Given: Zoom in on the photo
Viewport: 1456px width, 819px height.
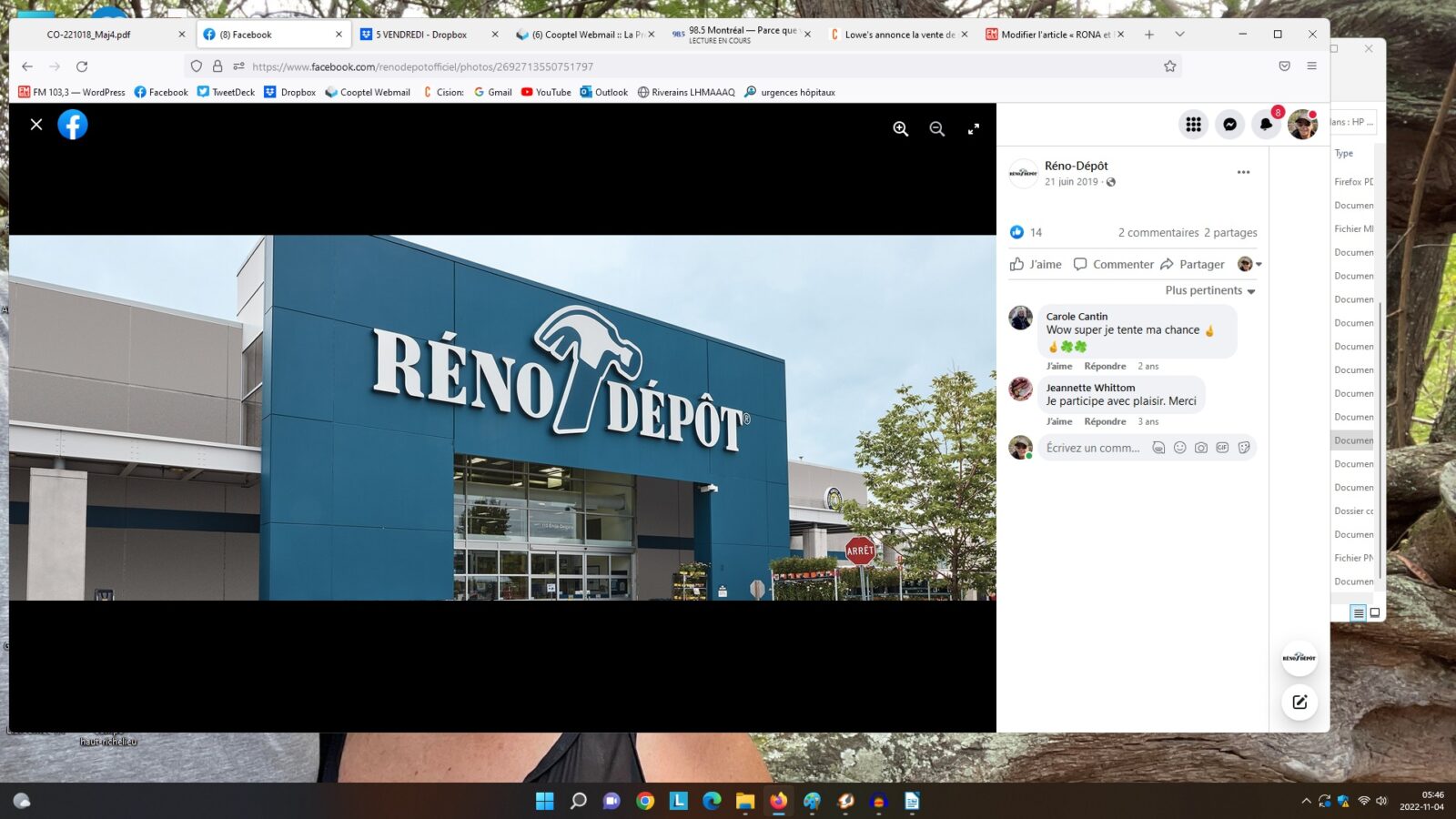Looking at the screenshot, I should (x=900, y=129).
